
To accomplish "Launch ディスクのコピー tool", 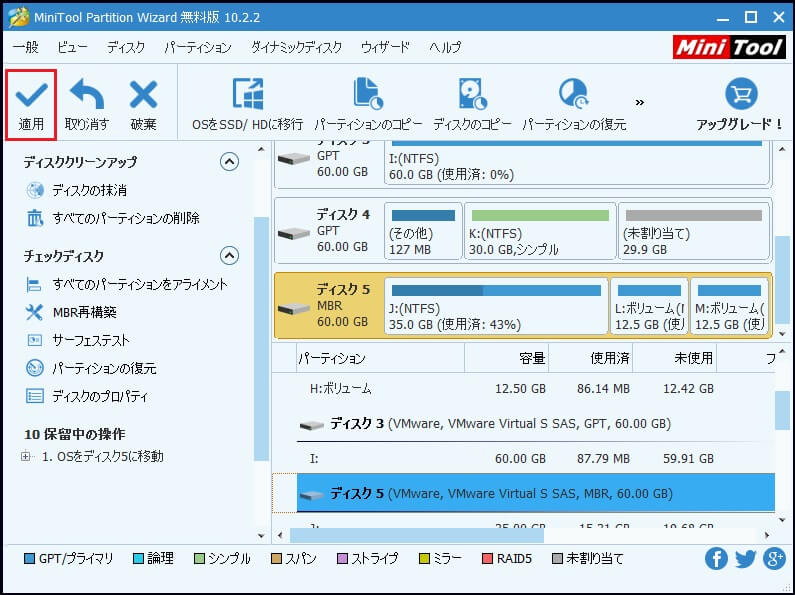I will 473,104.
